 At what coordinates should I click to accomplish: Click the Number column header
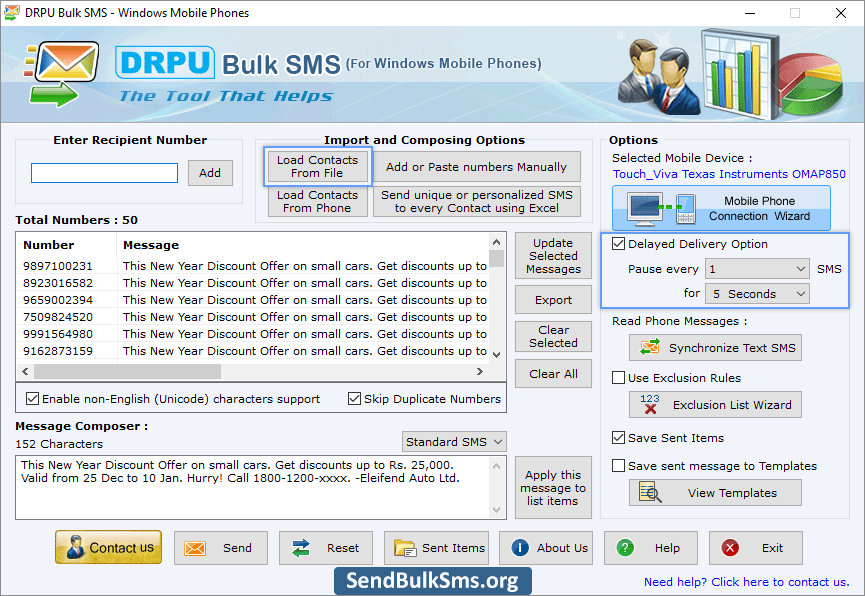(67, 245)
